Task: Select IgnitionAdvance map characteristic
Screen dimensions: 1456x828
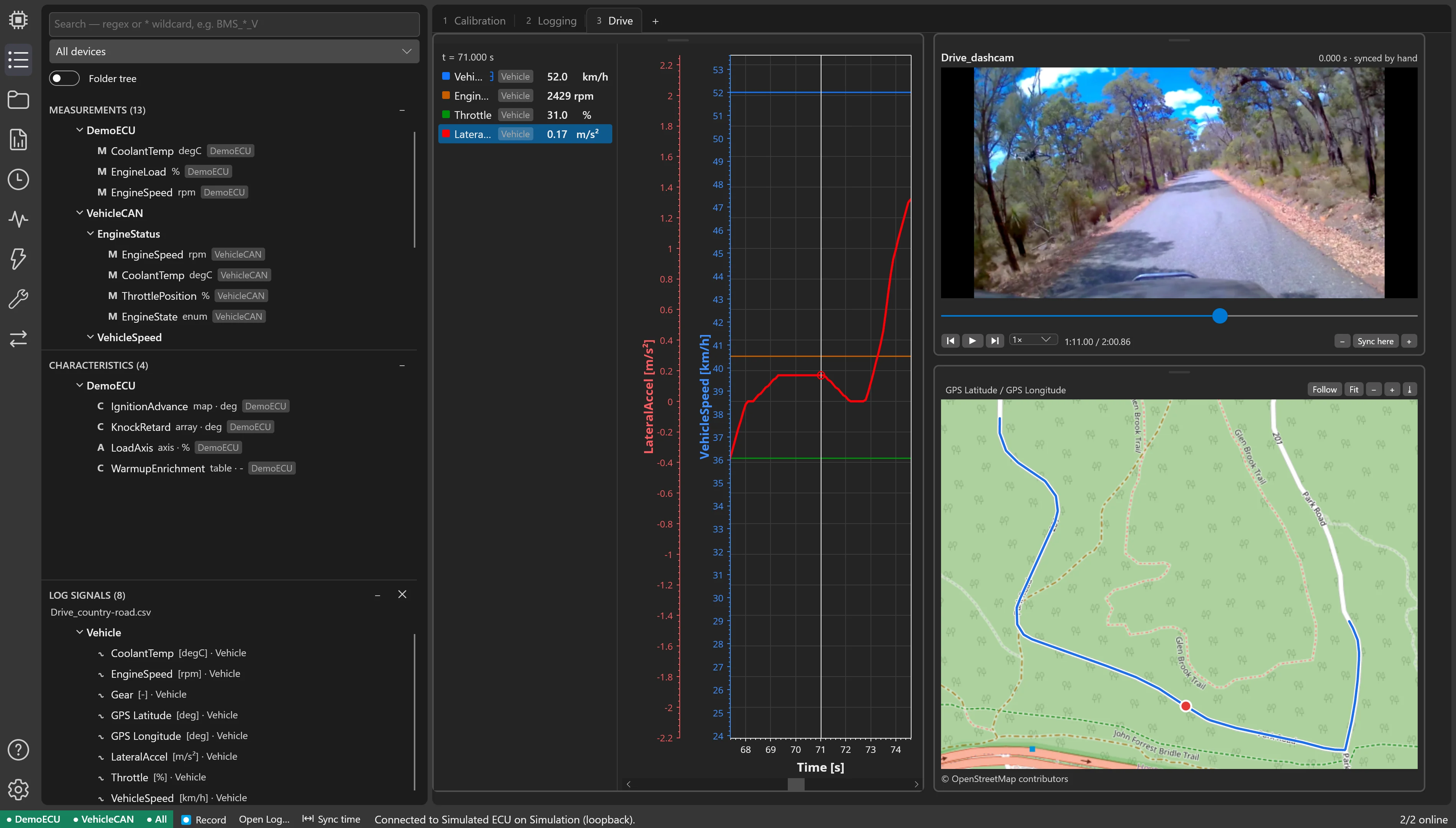Action: (x=193, y=406)
